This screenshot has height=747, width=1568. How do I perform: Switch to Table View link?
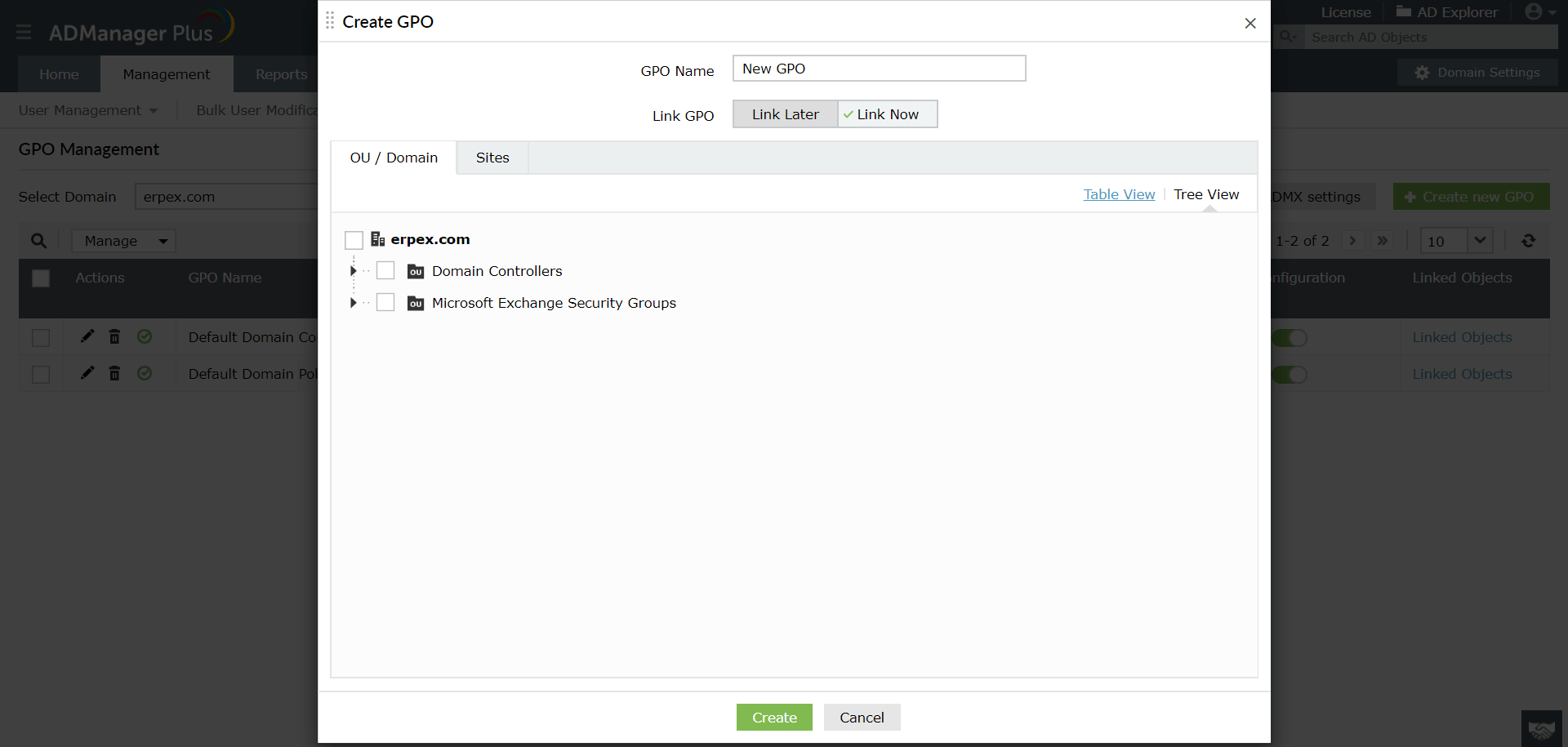click(1119, 194)
